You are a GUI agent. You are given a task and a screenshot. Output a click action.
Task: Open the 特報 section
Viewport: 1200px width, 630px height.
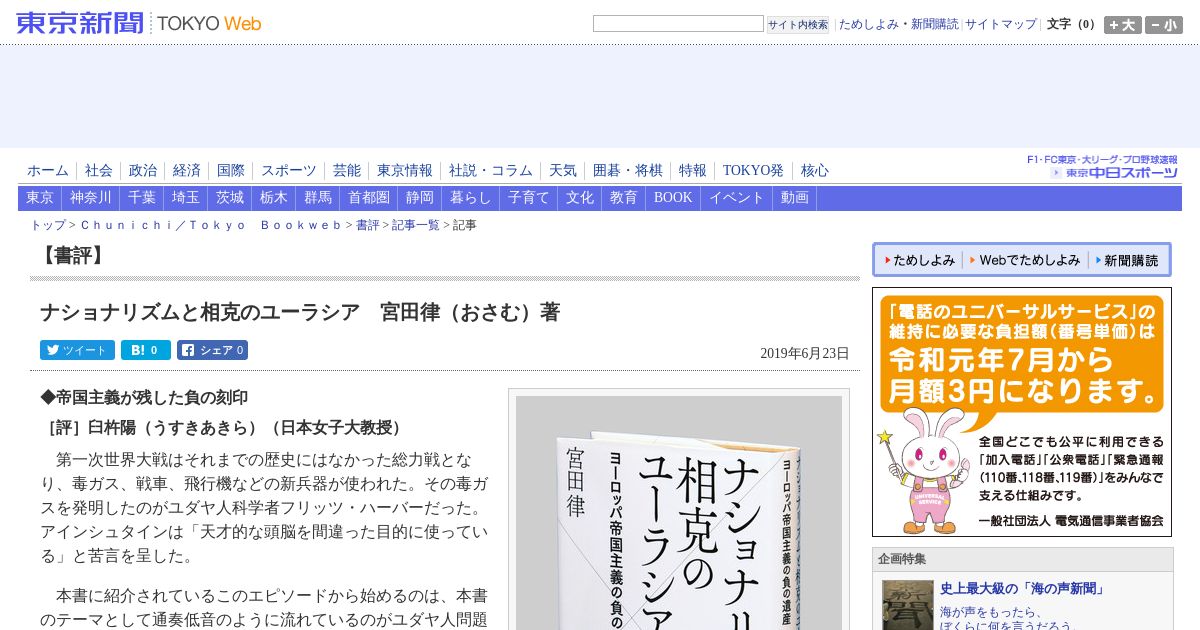pos(693,171)
